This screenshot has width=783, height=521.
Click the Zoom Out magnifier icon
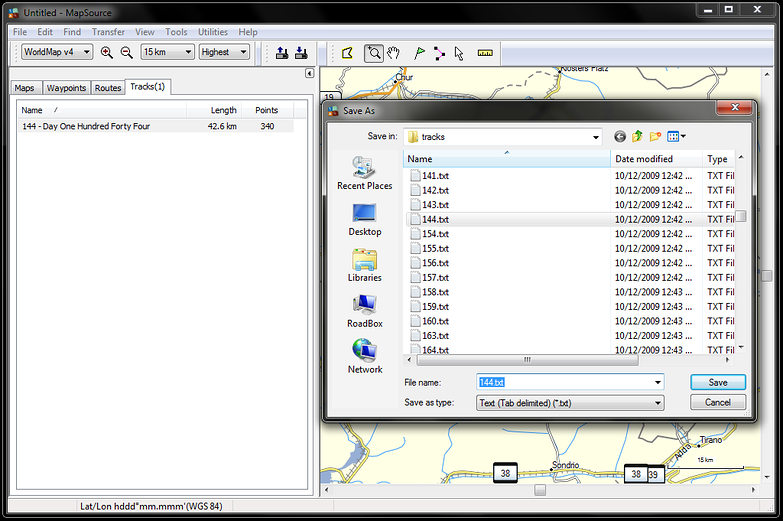pos(127,52)
